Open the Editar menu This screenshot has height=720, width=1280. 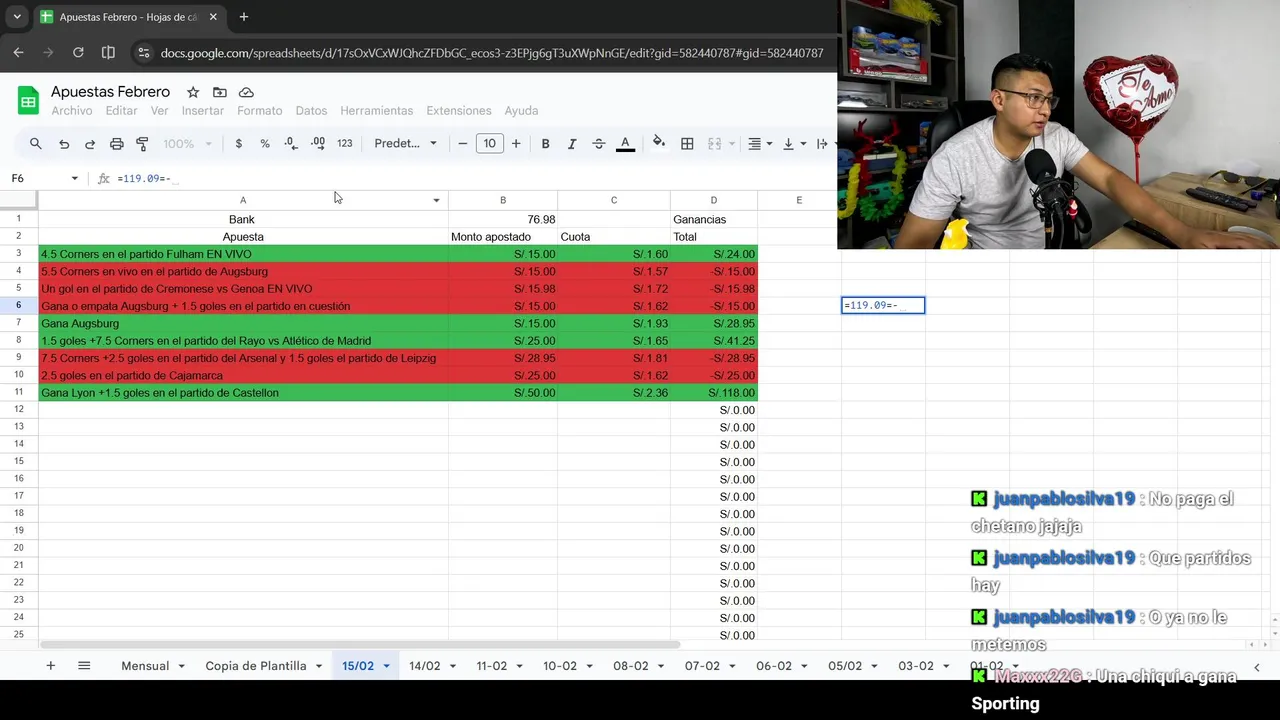pos(121,111)
